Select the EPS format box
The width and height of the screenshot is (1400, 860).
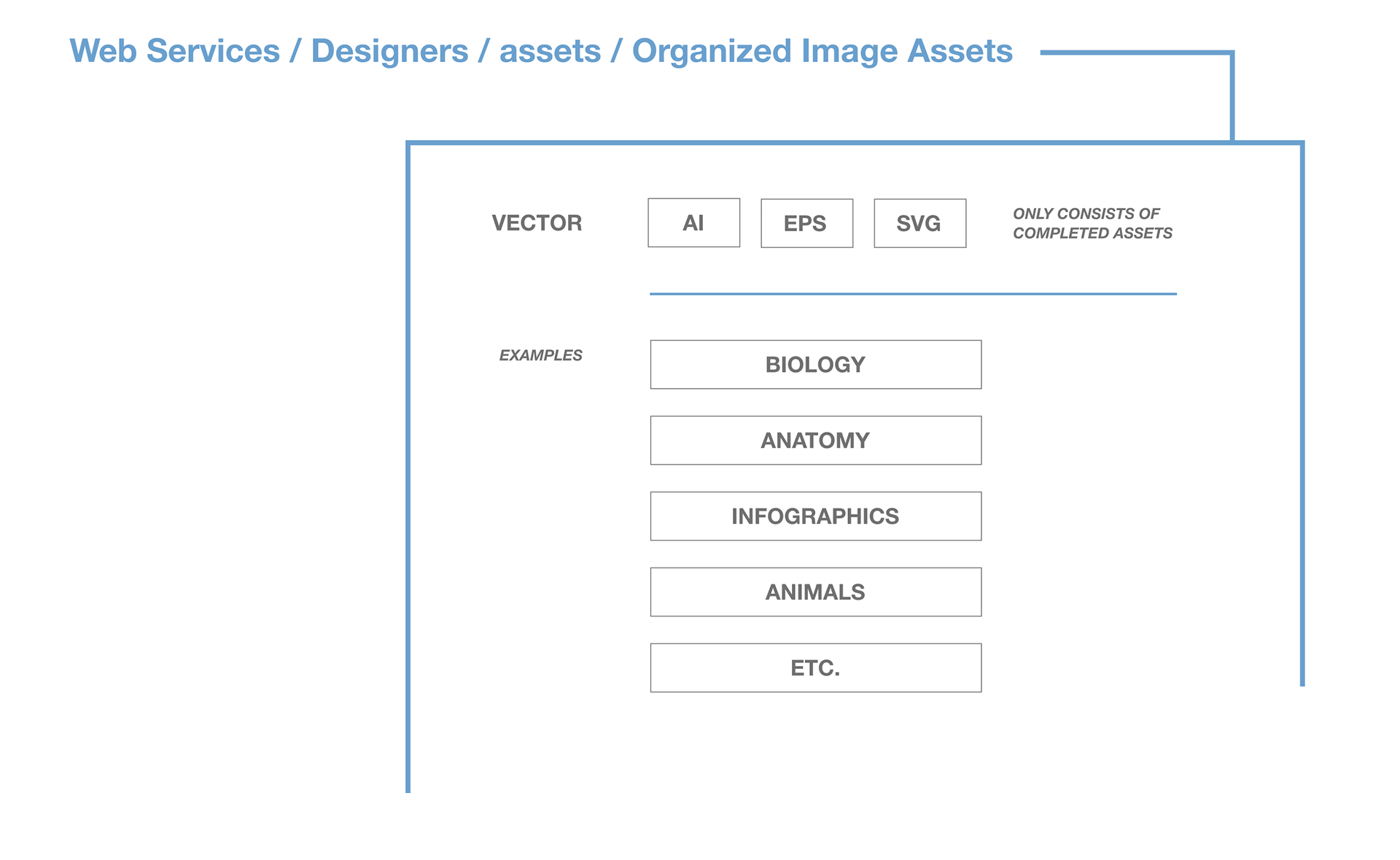click(806, 223)
